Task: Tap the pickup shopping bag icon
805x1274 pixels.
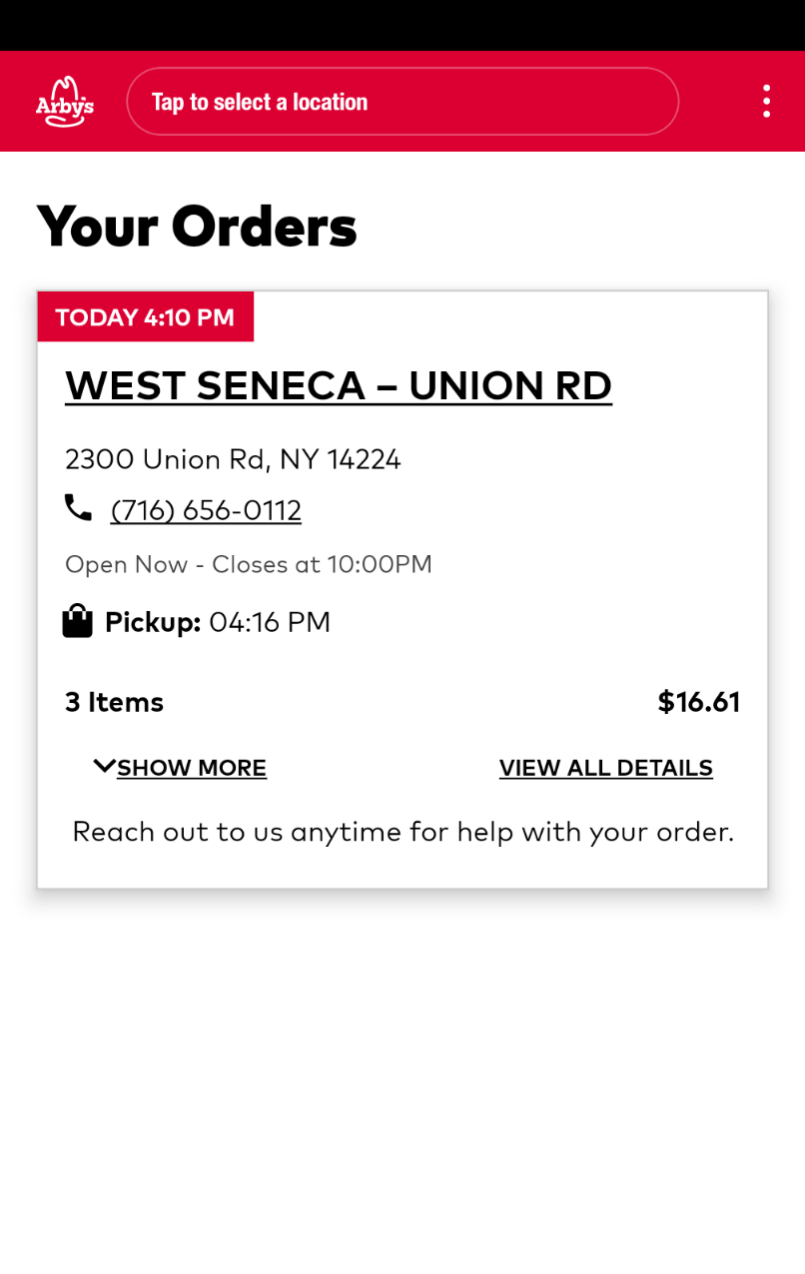Action: [x=77, y=621]
